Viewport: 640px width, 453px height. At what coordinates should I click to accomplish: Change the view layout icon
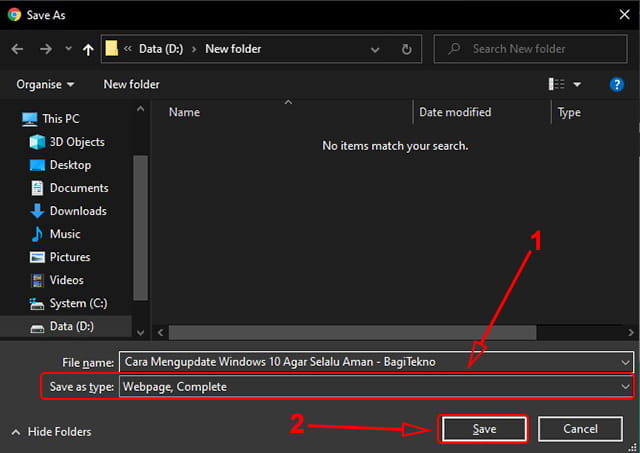click(x=556, y=84)
